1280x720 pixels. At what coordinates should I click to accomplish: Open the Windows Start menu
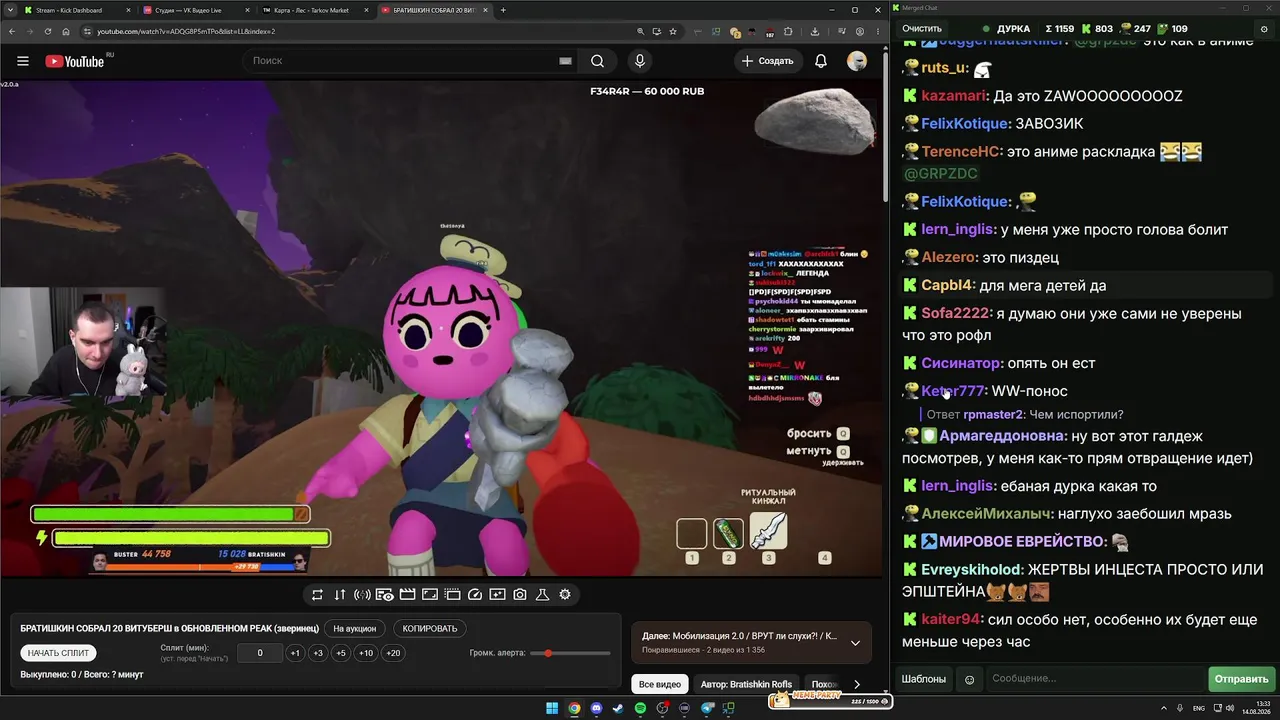pos(551,708)
